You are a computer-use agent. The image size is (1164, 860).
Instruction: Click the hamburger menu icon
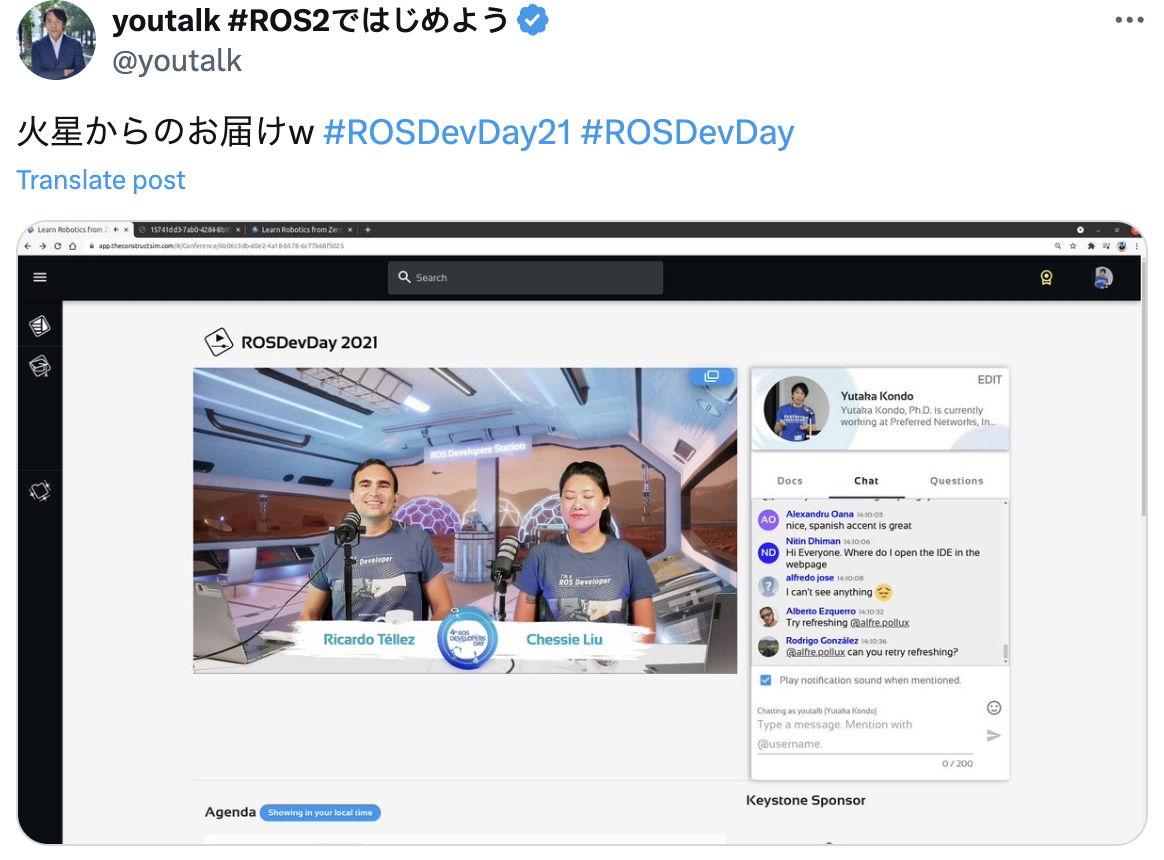(40, 277)
